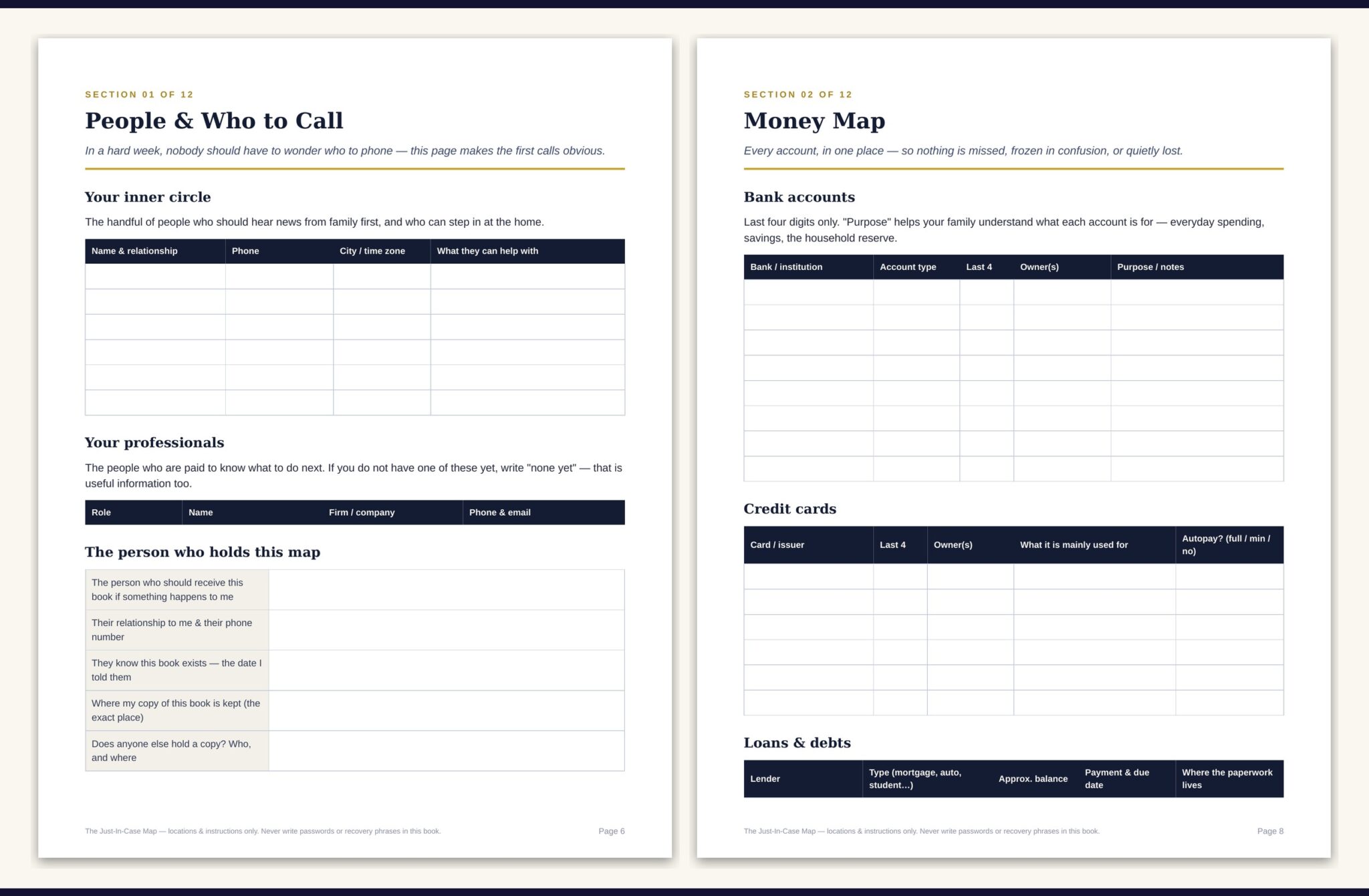This screenshot has height=896, width=1369.
Task: Click the 'Last four digits only' description paragraph
Action: pos(1004,230)
